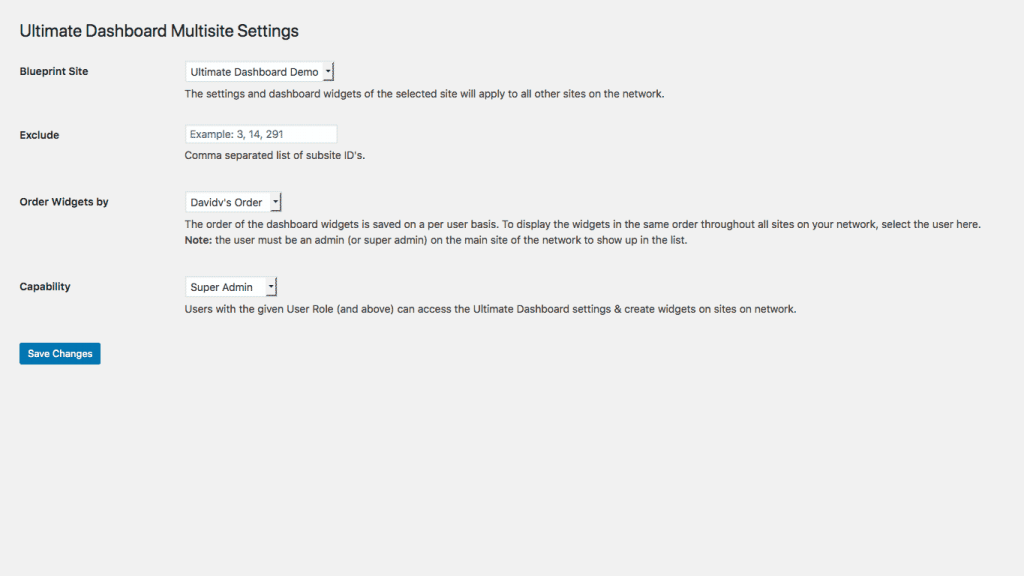1024x576 pixels.
Task: Click the User Role capability description text
Action: click(490, 309)
